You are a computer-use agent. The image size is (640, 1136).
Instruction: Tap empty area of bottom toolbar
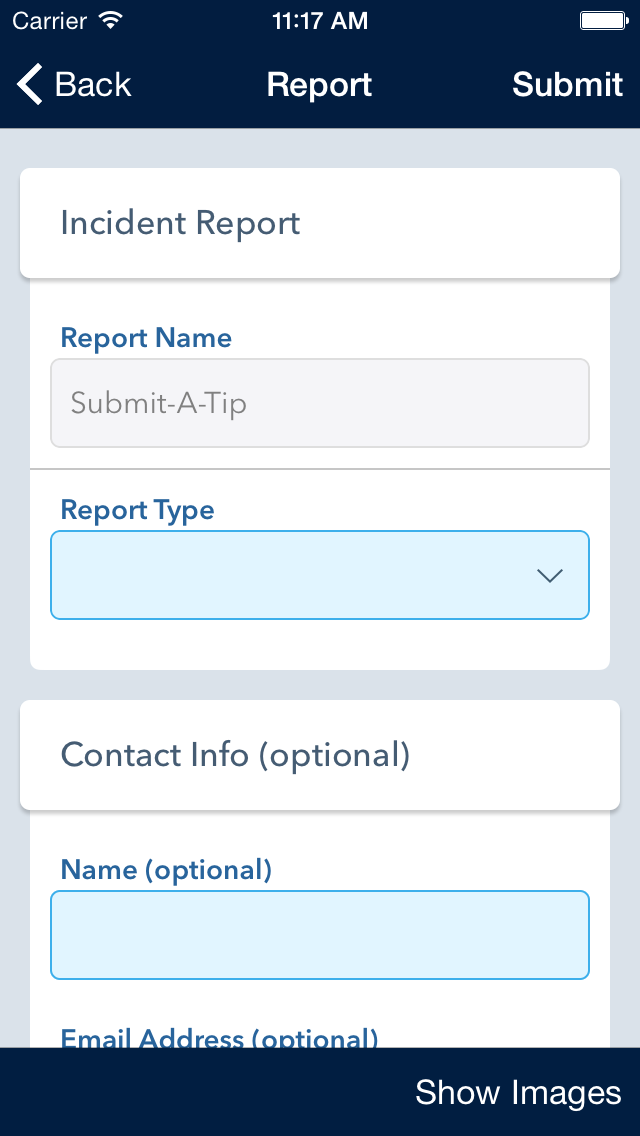(203, 1092)
